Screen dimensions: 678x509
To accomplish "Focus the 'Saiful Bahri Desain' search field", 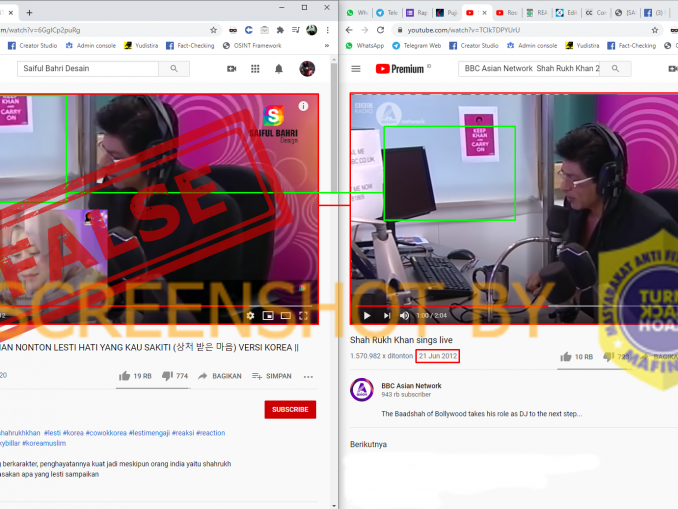I will click(88, 68).
